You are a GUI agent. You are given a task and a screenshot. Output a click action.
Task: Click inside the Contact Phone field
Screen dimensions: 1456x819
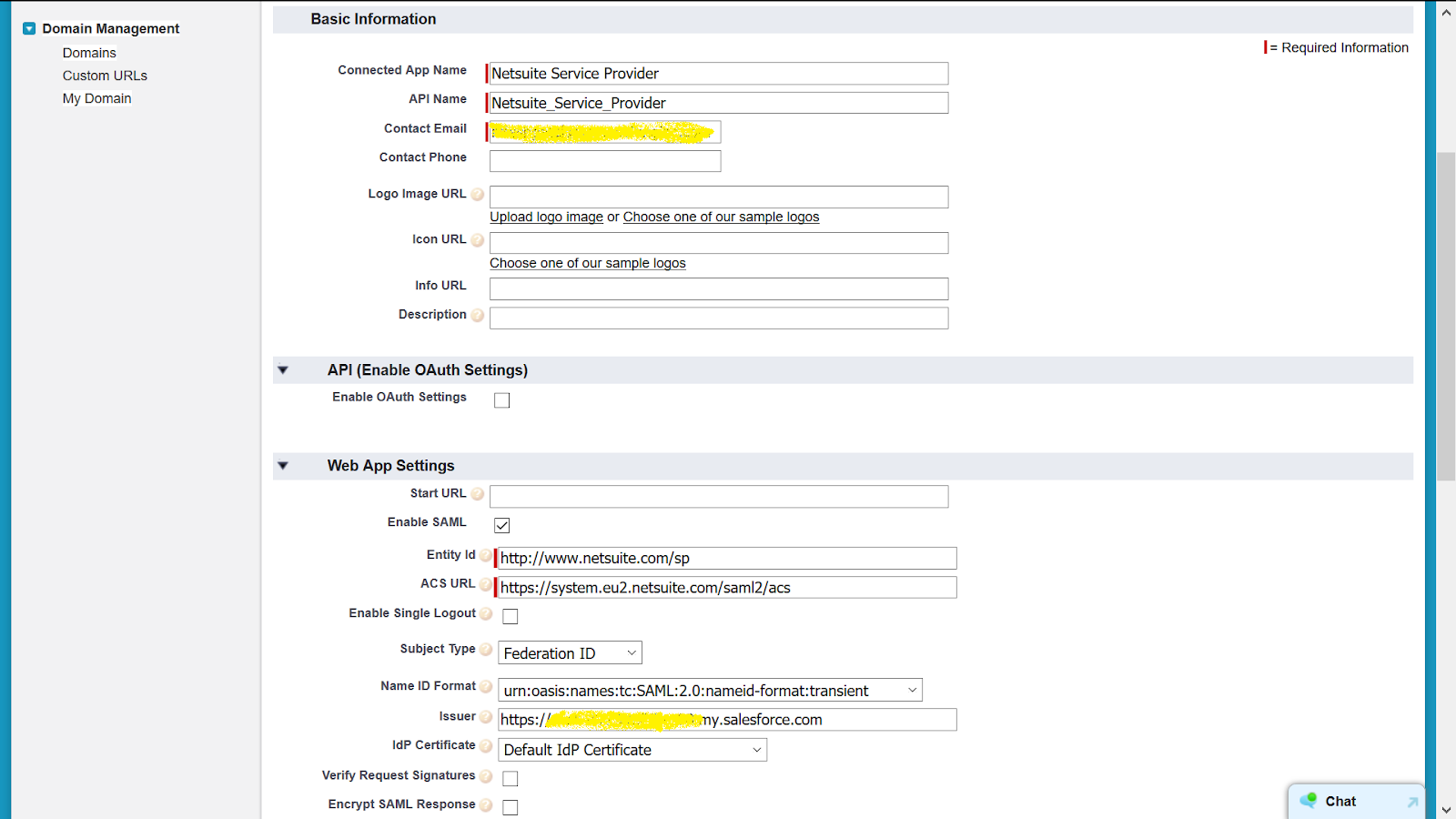click(x=604, y=160)
